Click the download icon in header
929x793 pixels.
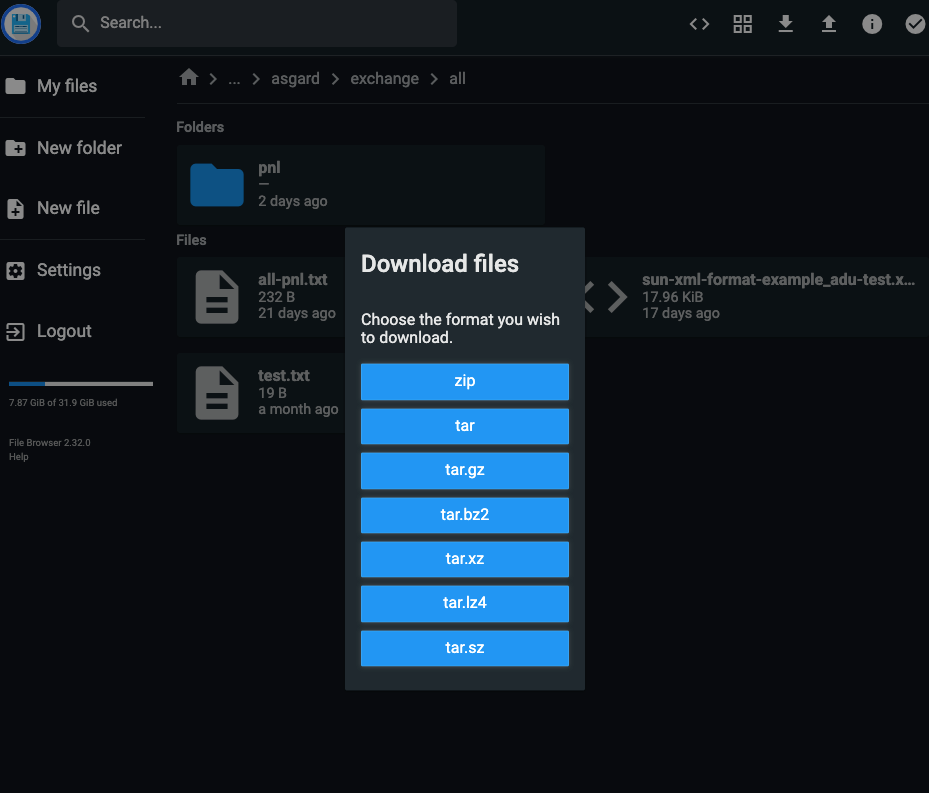(785, 24)
